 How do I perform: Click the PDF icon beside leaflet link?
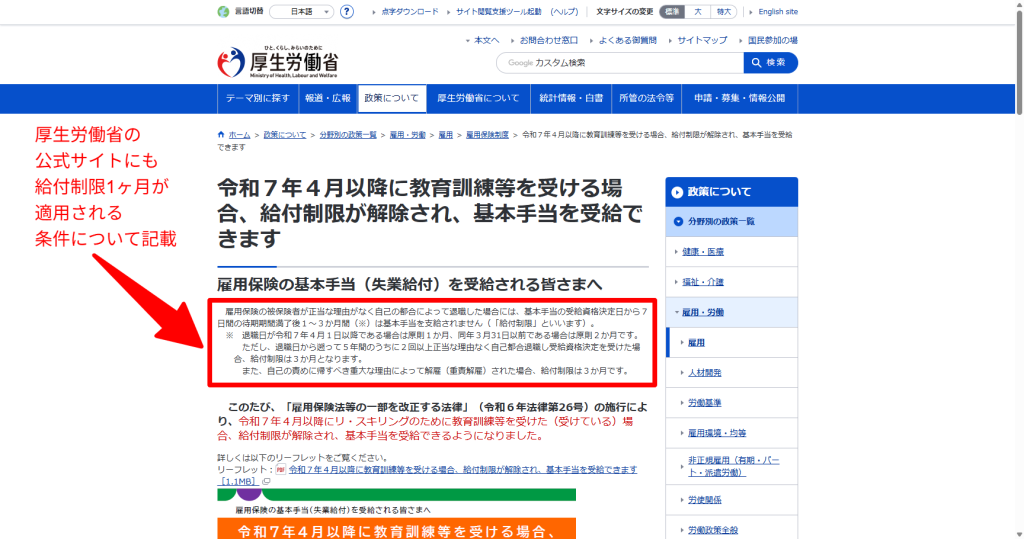tap(280, 469)
